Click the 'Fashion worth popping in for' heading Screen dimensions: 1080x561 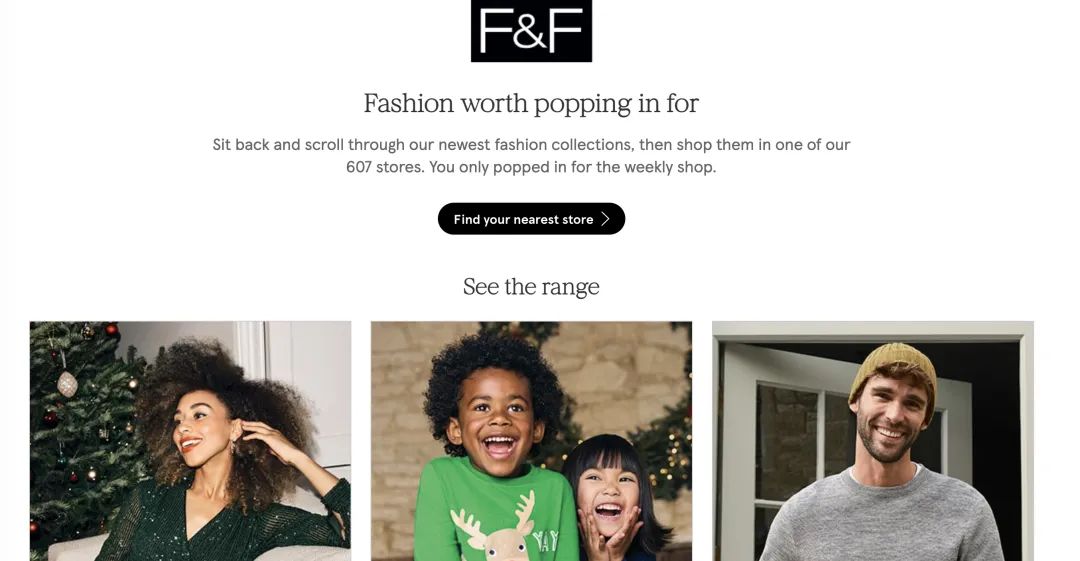(x=531, y=103)
